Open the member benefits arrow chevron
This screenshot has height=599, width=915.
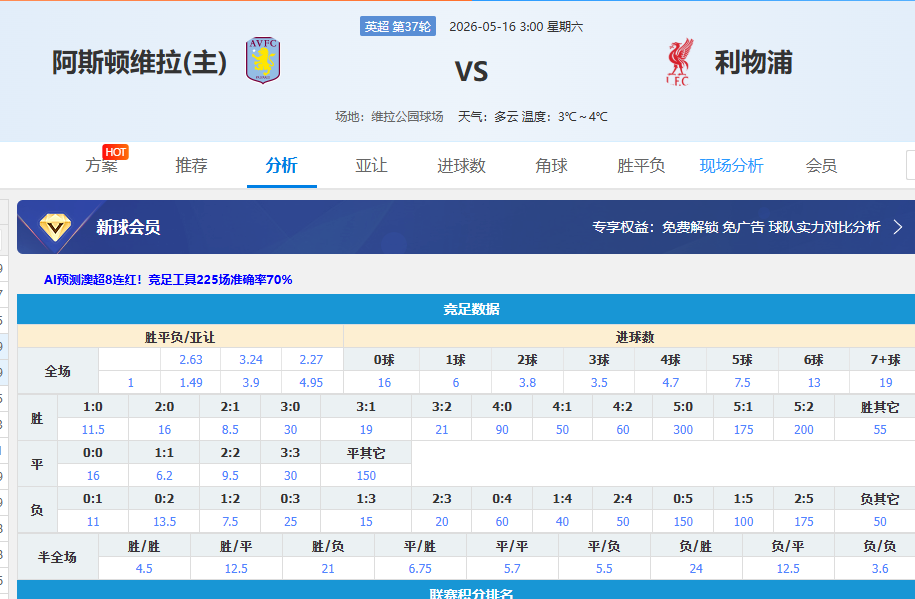coord(897,227)
